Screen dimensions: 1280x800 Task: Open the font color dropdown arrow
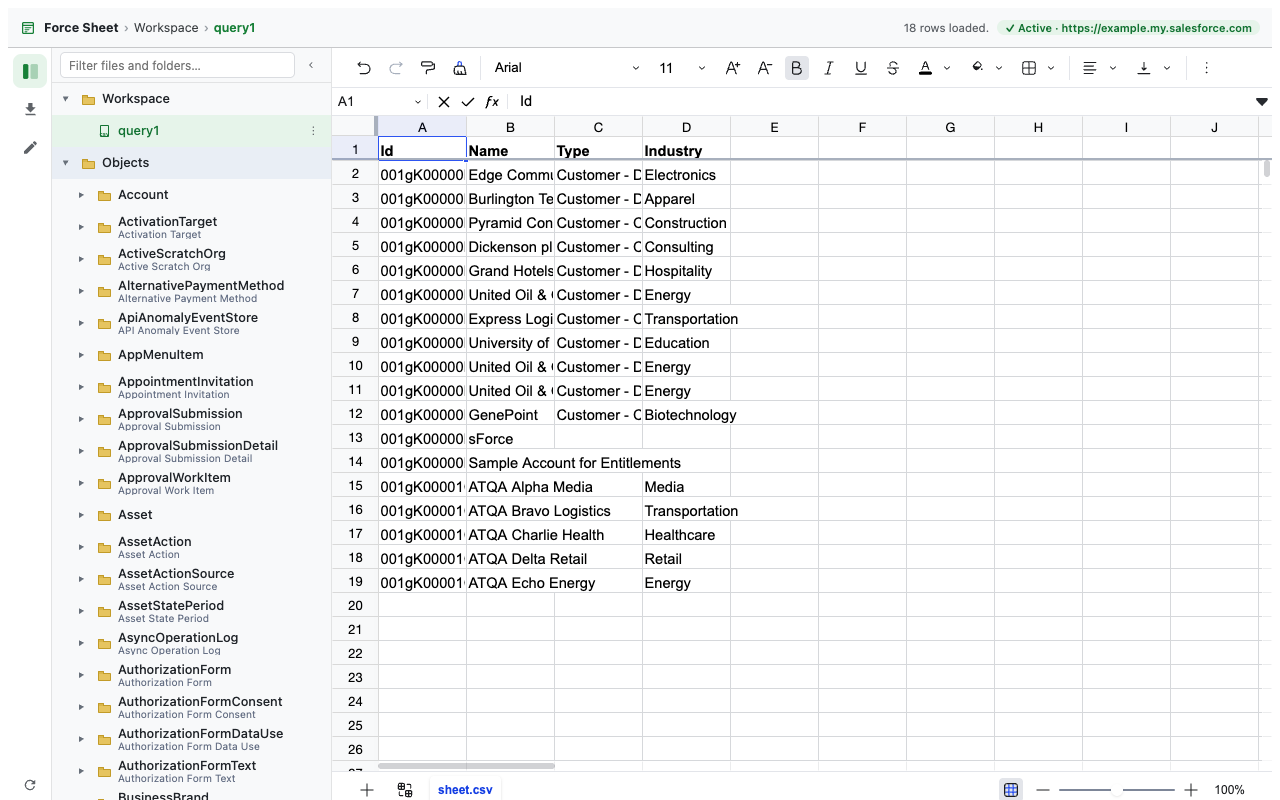pyautogui.click(x=947, y=68)
